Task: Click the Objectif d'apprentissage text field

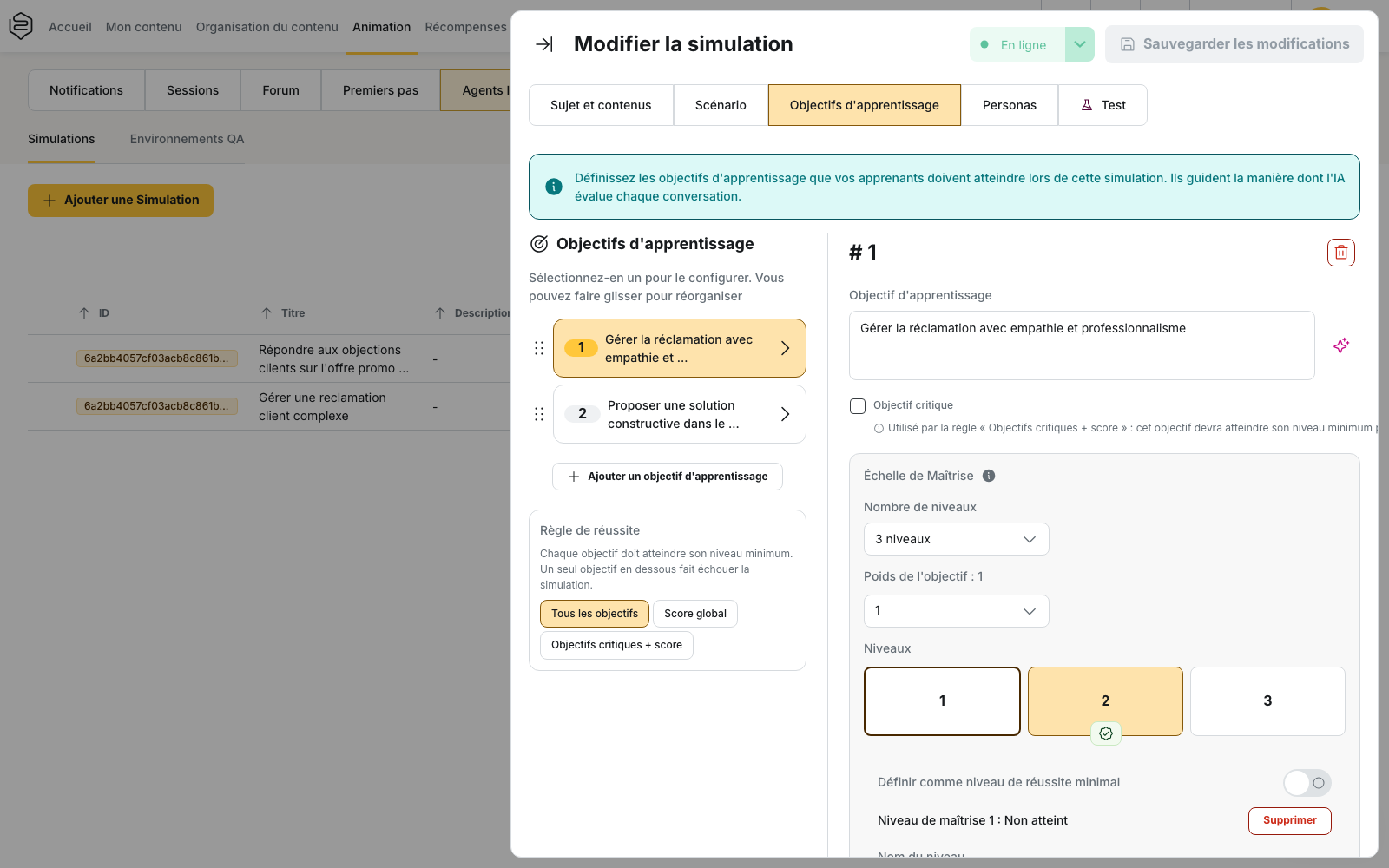Action: 1082,345
